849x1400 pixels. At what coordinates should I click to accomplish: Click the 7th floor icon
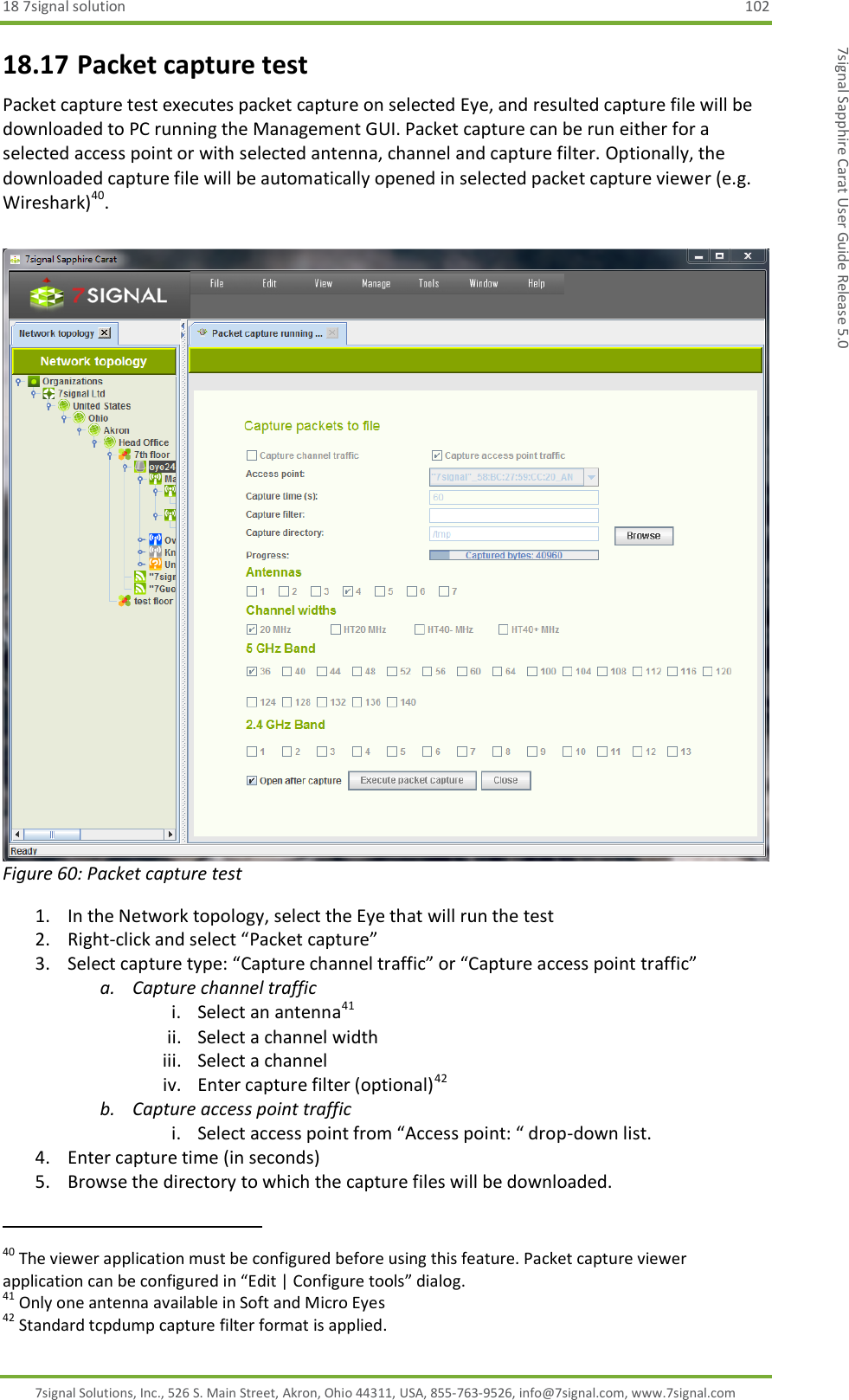[125, 454]
